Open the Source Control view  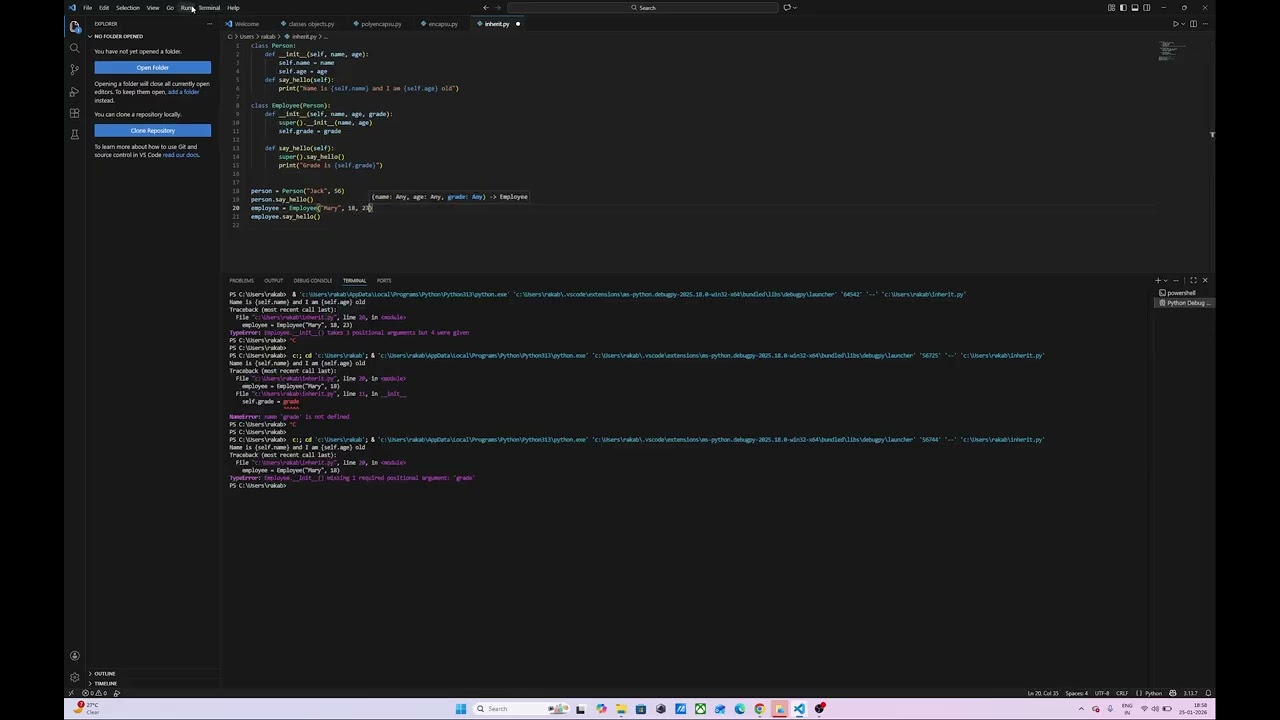(x=74, y=69)
